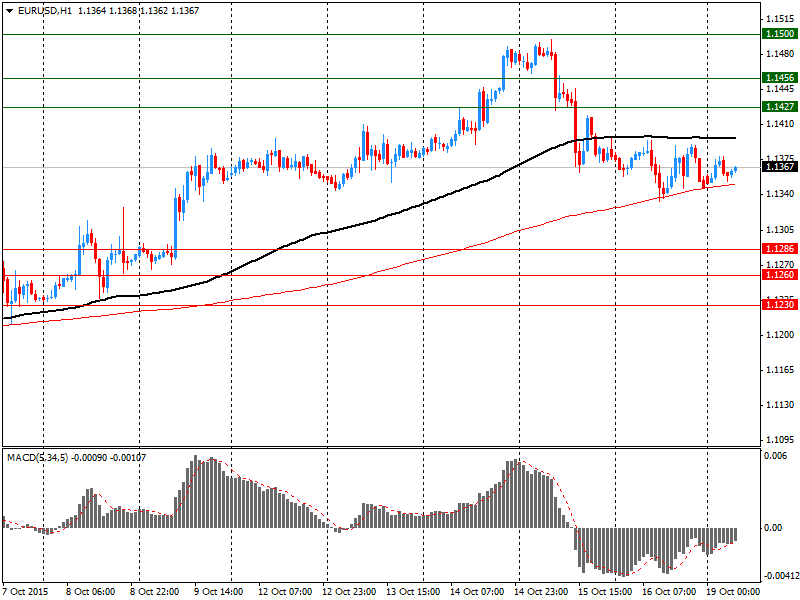Viewport: 800px width, 600px height.
Task: Click the 8 Oct 22:00 time label
Action: point(154,592)
